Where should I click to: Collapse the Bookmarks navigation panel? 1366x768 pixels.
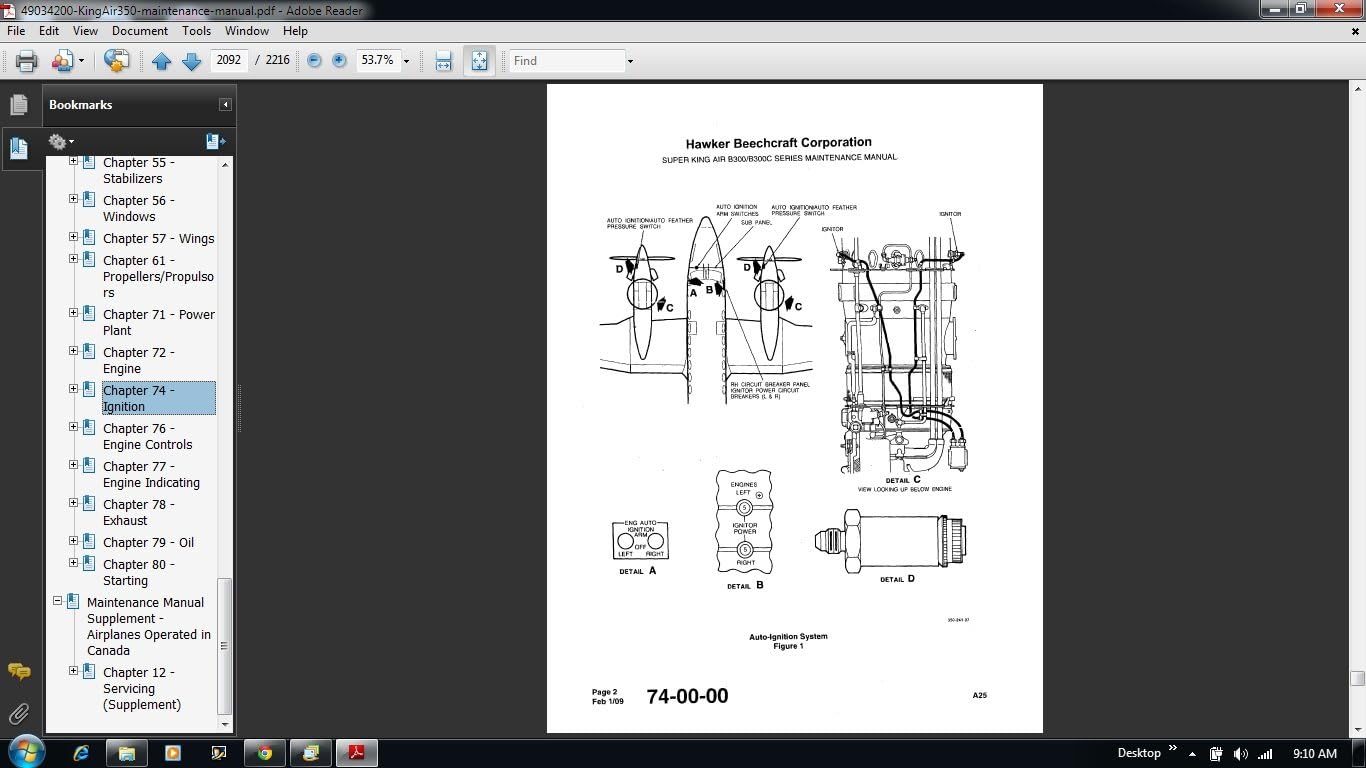(226, 105)
